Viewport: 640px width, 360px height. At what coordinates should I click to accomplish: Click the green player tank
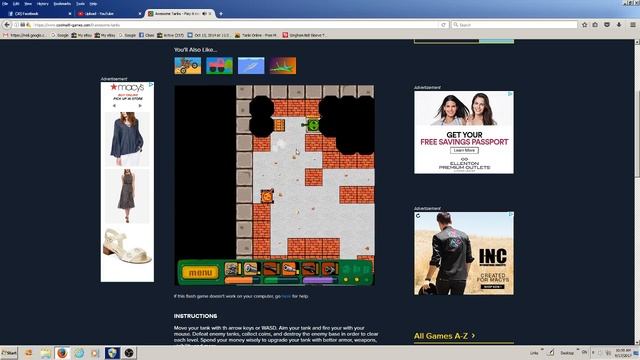coord(312,124)
